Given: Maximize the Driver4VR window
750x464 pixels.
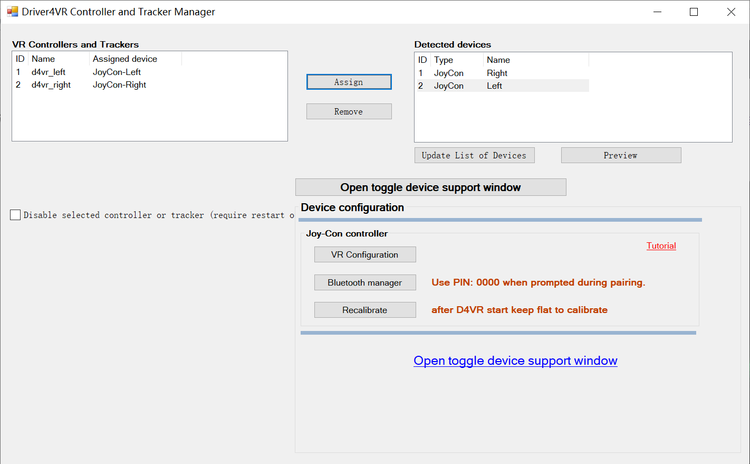Looking at the screenshot, I should [694, 12].
